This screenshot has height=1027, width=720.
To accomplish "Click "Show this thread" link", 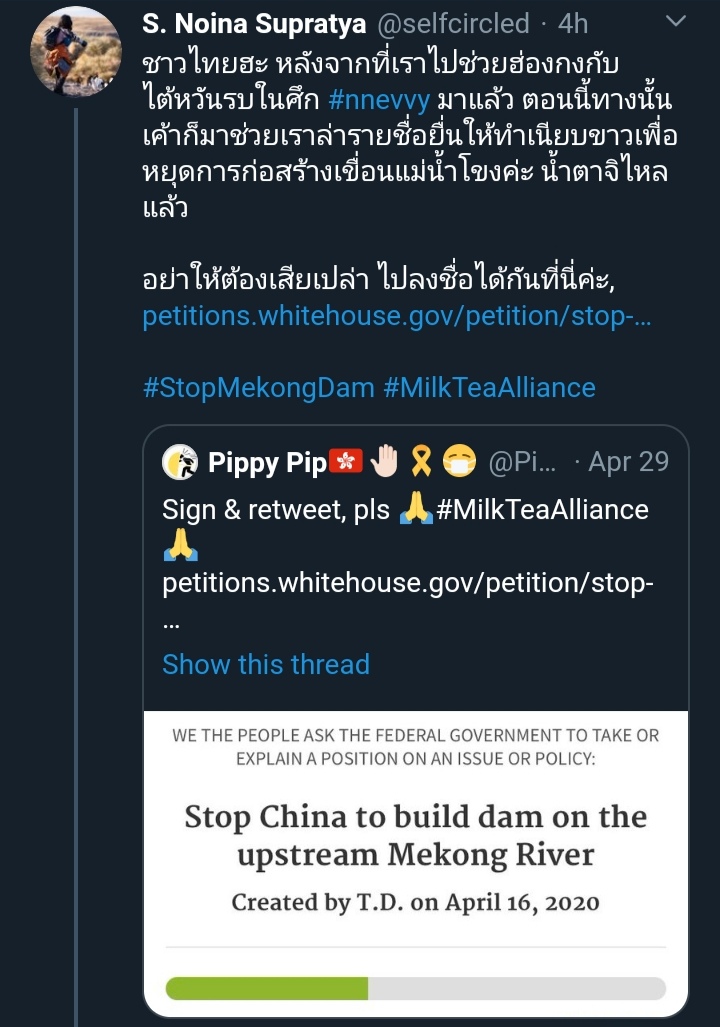I will 266,664.
